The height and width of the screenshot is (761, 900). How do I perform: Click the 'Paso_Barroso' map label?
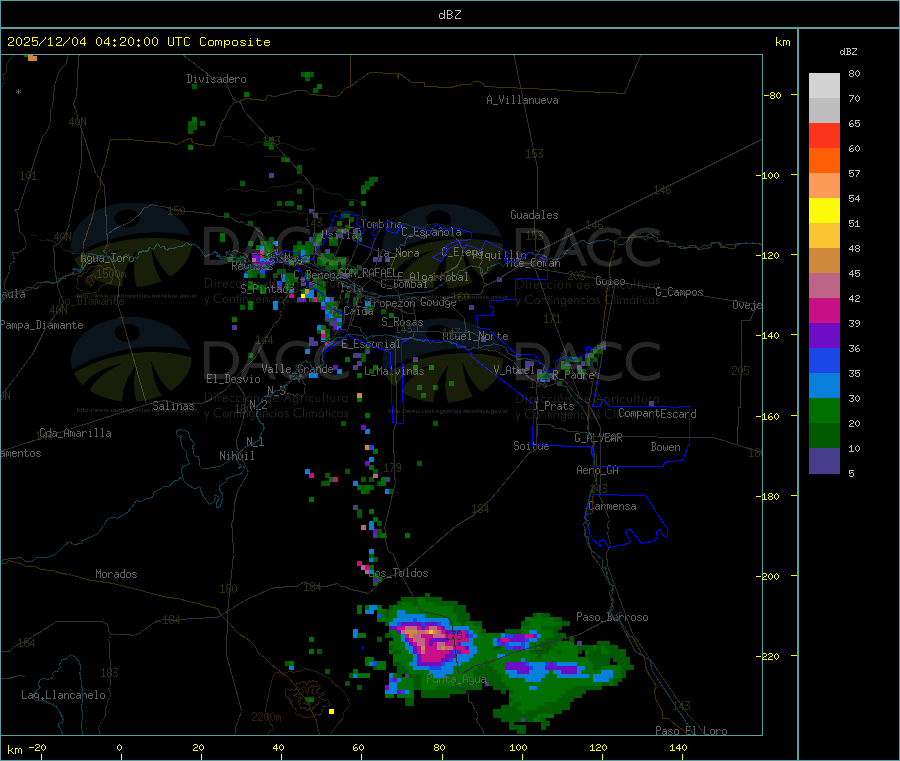coord(612,617)
